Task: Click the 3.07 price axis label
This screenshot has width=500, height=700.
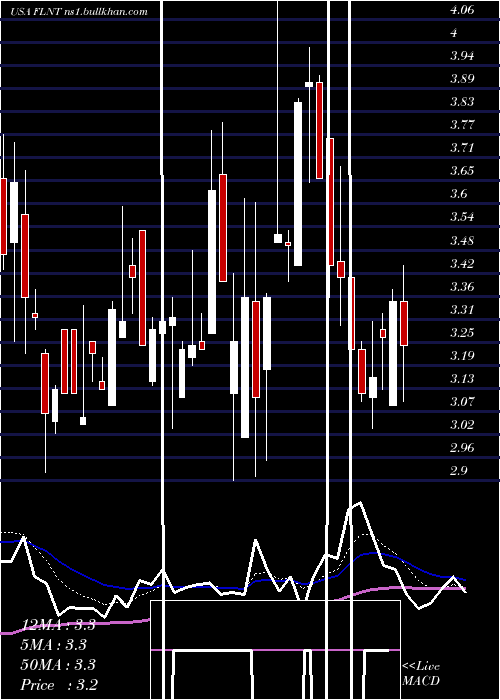Action: tap(462, 402)
